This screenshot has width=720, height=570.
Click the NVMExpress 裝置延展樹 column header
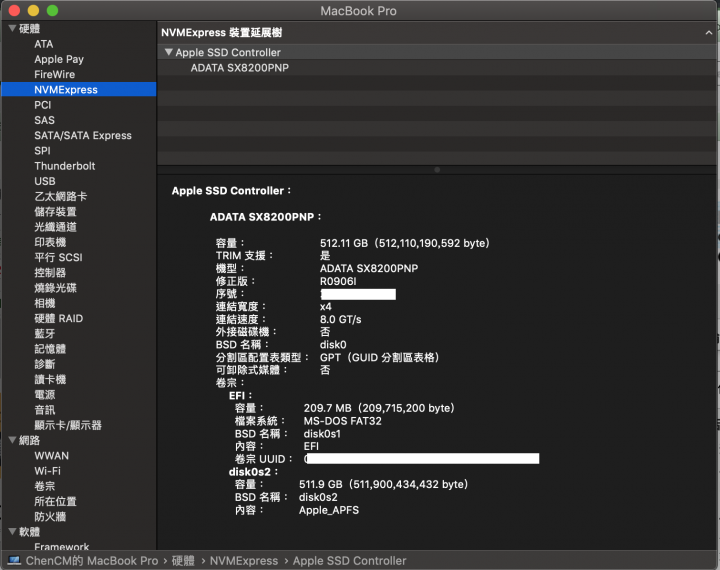[221, 33]
